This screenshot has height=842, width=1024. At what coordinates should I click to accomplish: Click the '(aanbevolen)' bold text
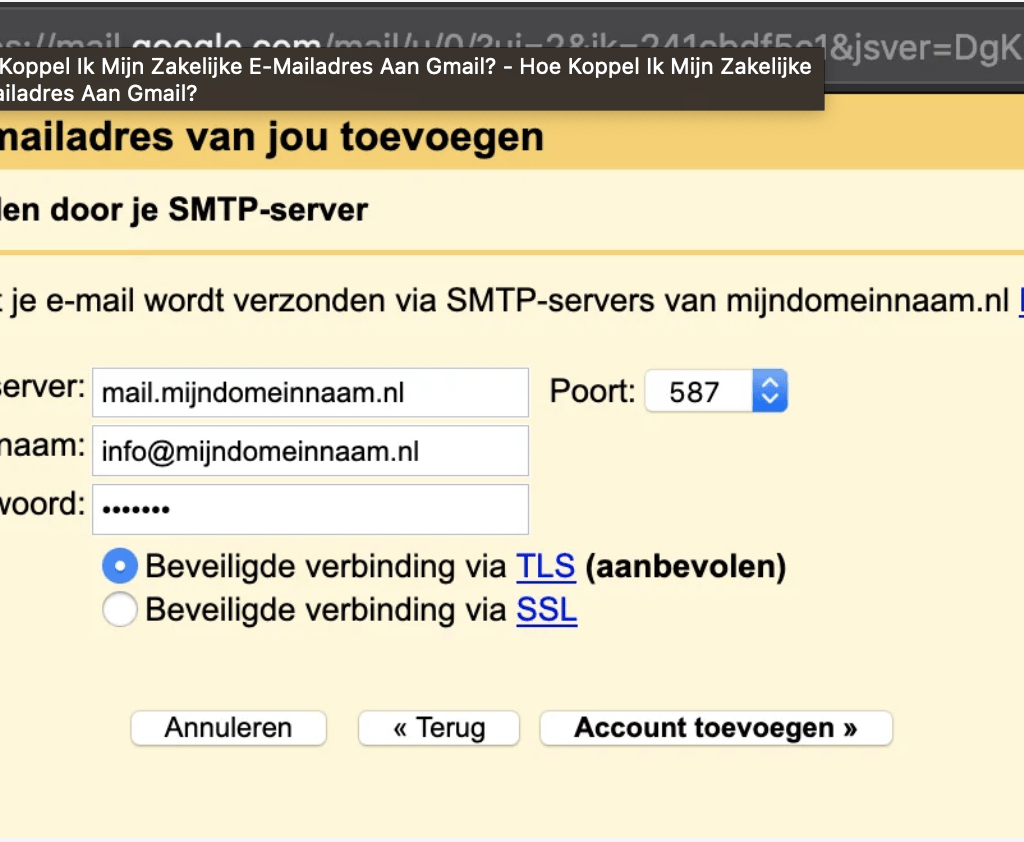[685, 567]
